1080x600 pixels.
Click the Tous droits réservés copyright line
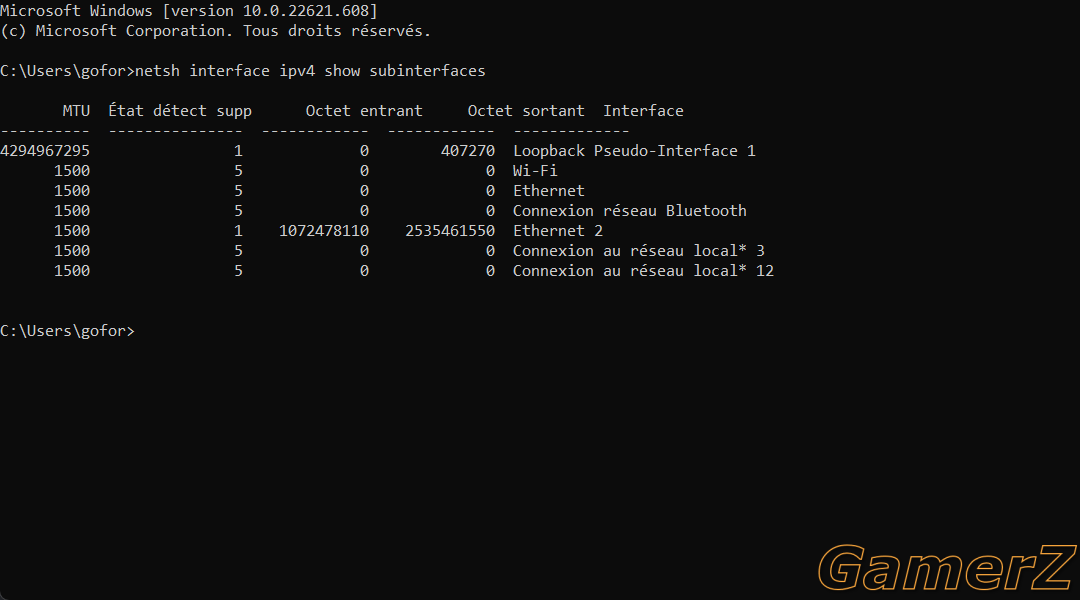(215, 31)
